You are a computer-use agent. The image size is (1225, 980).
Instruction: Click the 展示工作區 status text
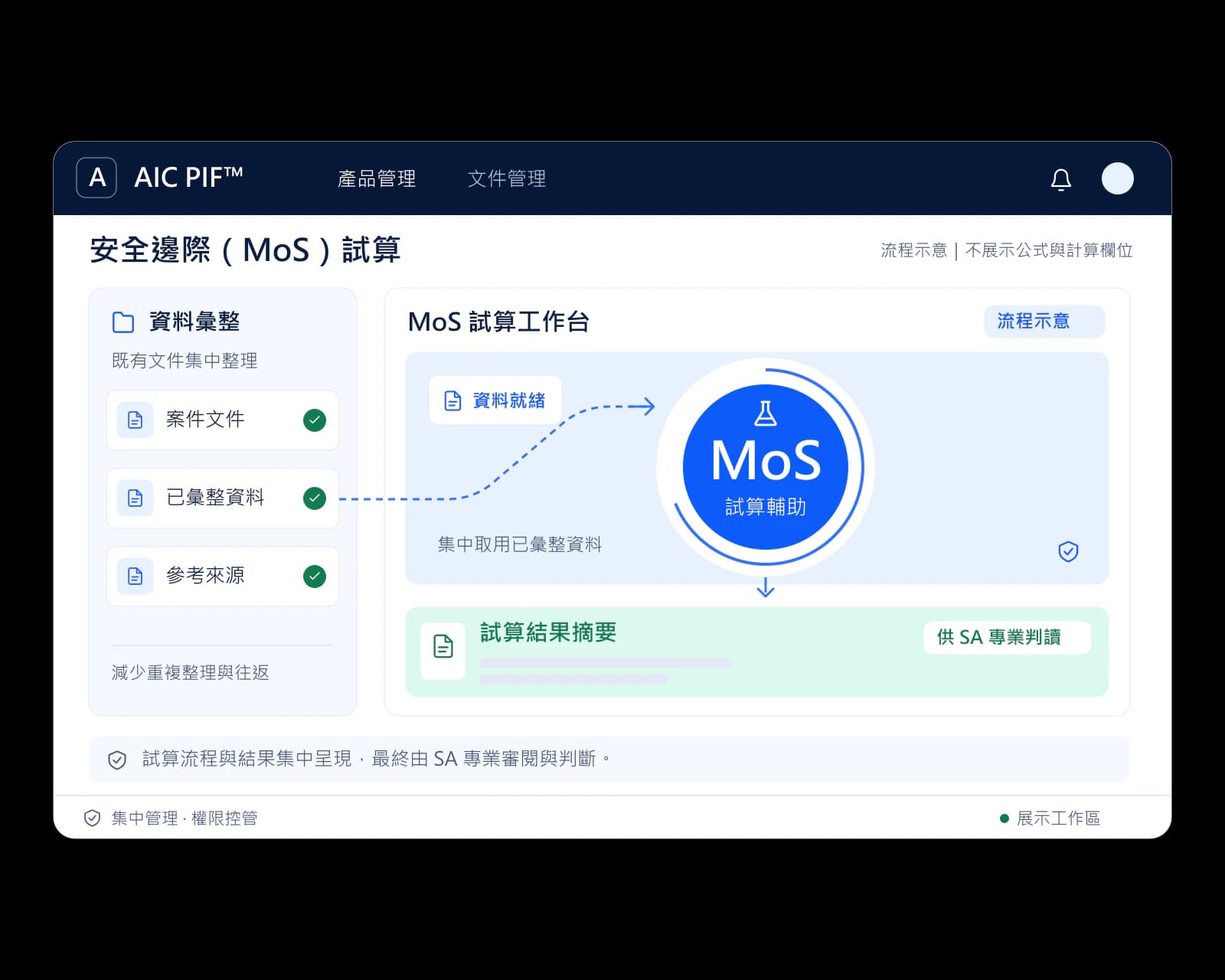(x=1058, y=818)
